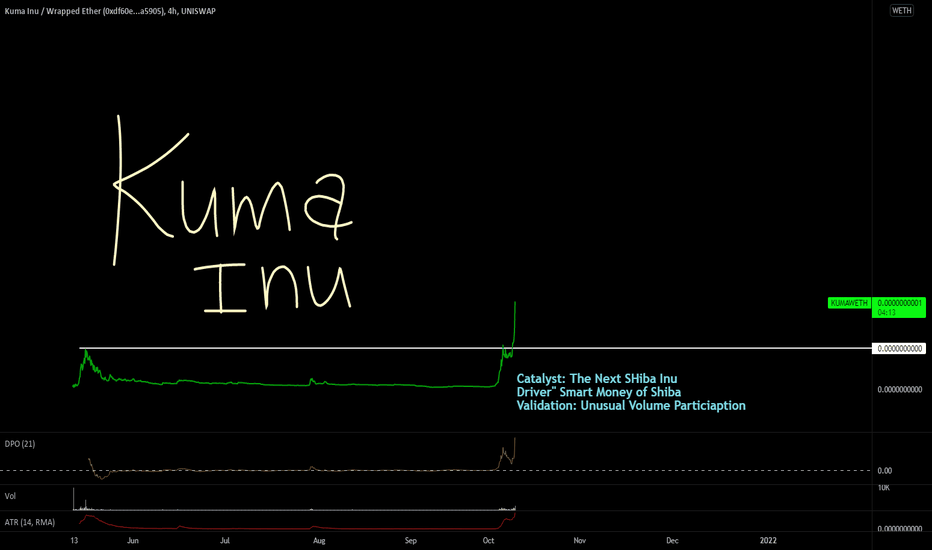Click the Dec date label
The image size is (932, 550).
click(x=672, y=540)
